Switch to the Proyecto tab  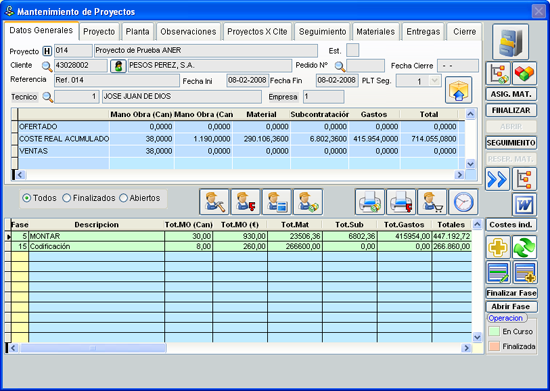(99, 32)
